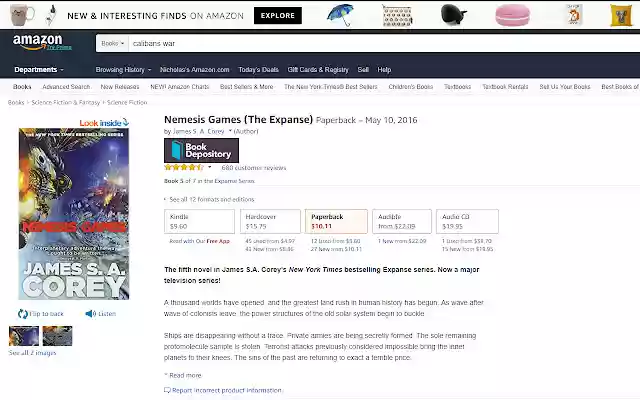Expand See all 12 formats and editions

[209, 199]
